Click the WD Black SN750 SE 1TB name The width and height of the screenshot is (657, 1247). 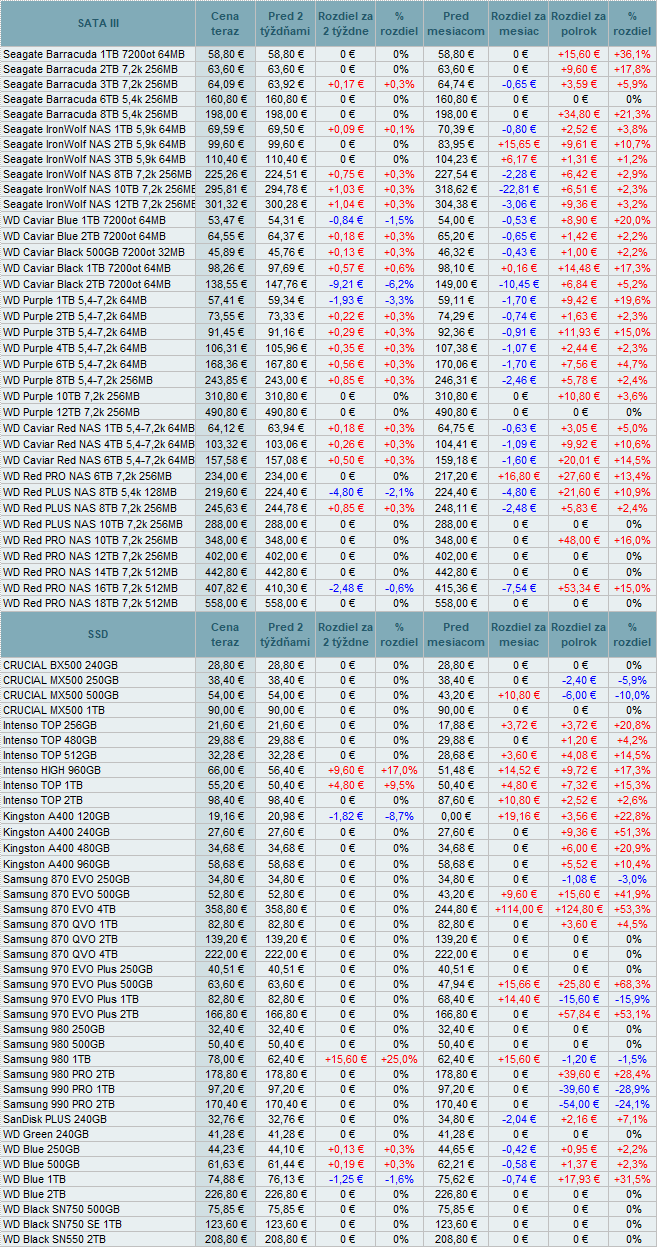click(63, 1224)
